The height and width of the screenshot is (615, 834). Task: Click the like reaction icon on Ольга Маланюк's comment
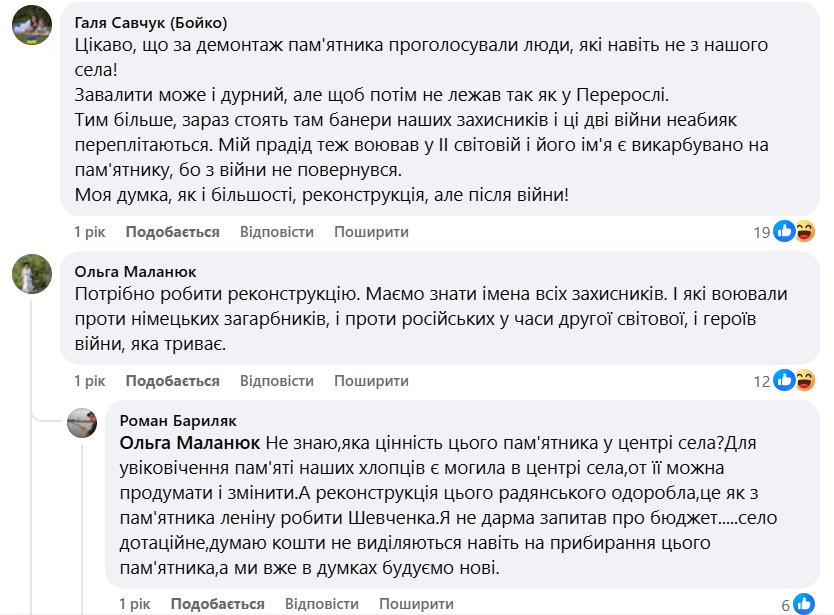[x=785, y=380]
